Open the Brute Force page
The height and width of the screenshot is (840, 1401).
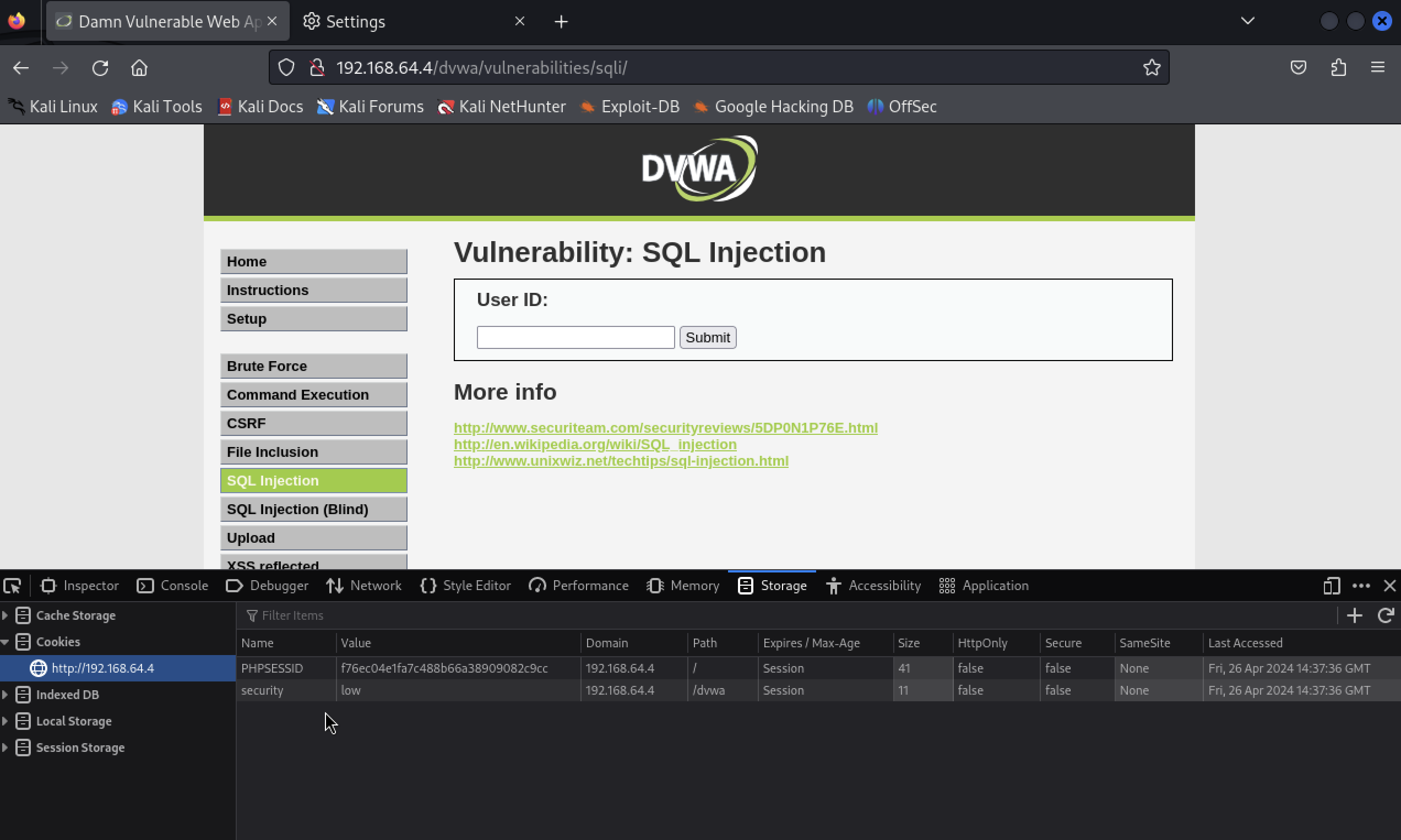(x=314, y=366)
